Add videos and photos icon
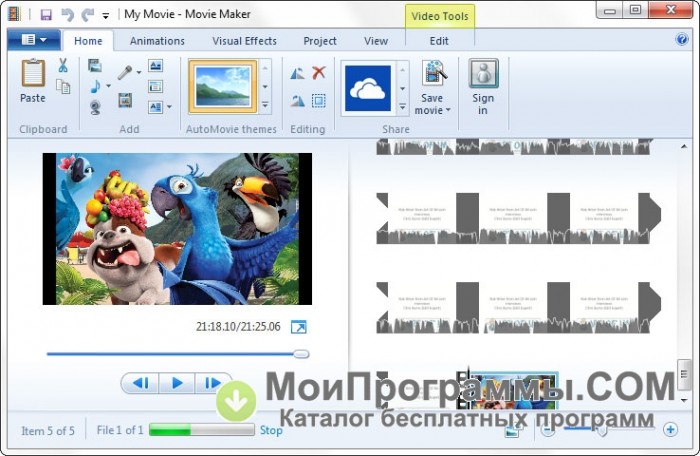This screenshot has width=700, height=456. point(95,66)
